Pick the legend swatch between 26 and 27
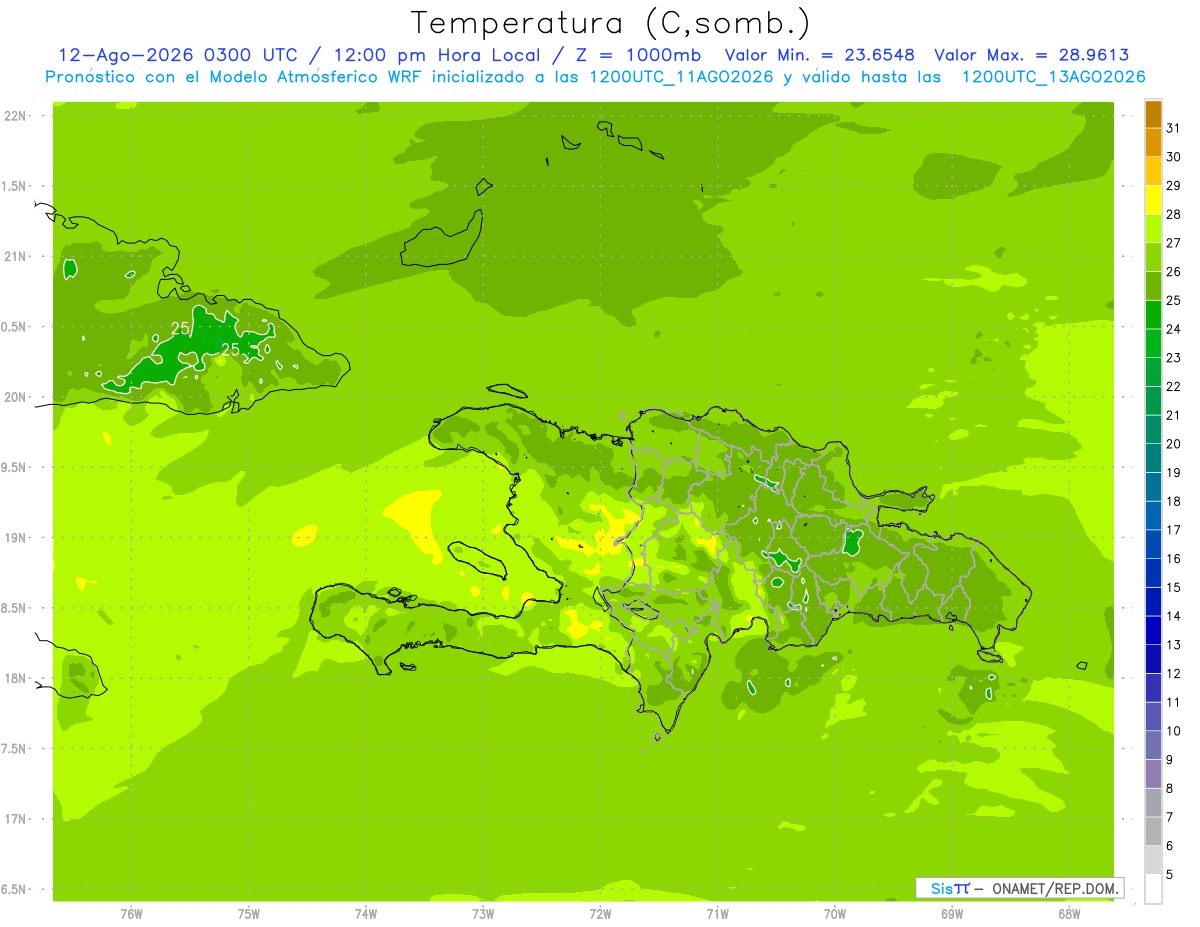1200x927 pixels. pyautogui.click(x=1153, y=257)
